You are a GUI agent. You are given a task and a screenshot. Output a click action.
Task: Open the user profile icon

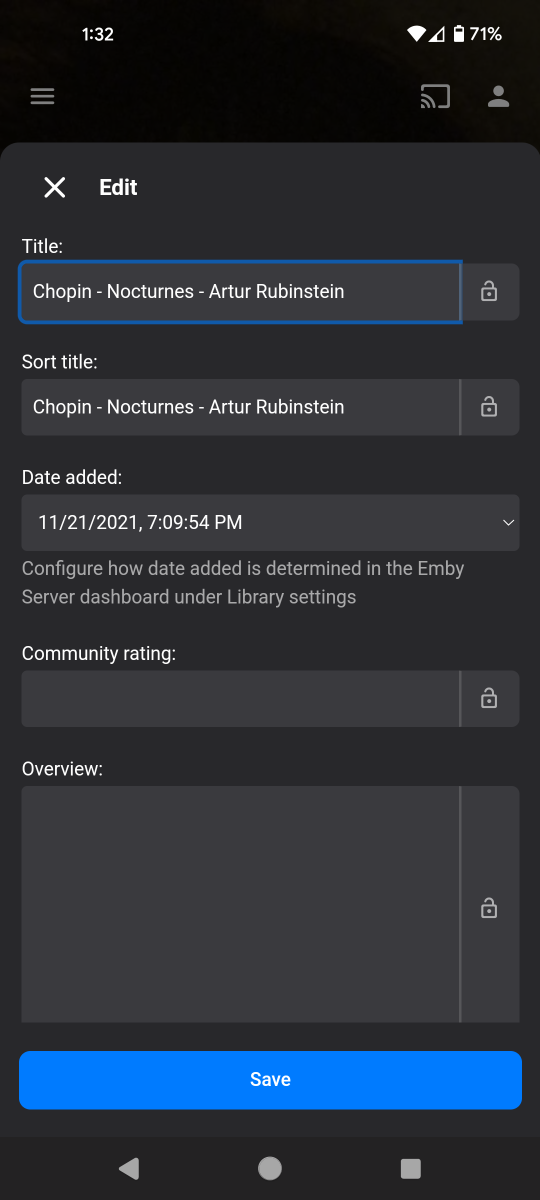[x=498, y=97]
